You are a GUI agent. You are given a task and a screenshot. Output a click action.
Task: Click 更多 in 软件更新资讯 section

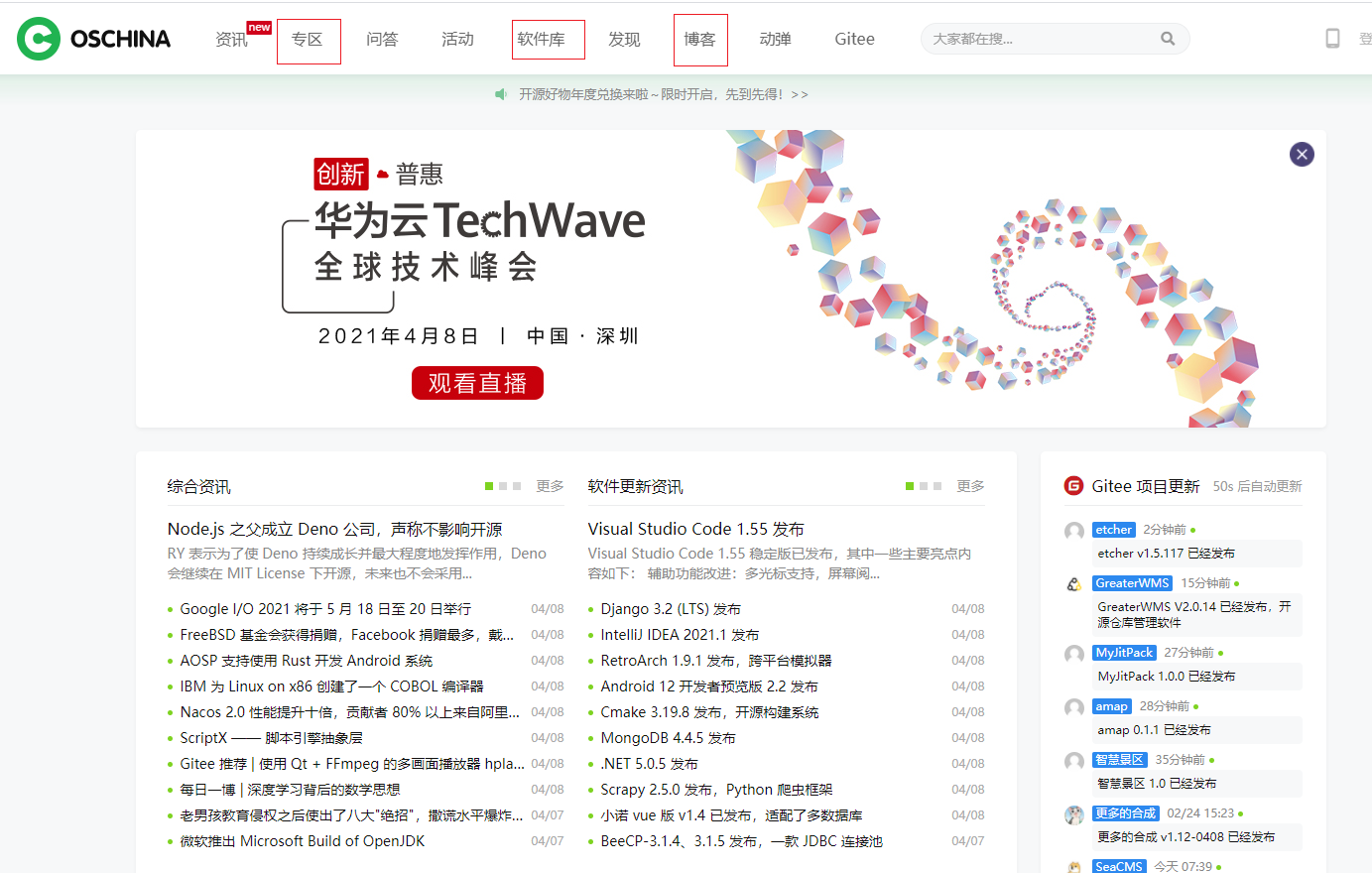(970, 486)
